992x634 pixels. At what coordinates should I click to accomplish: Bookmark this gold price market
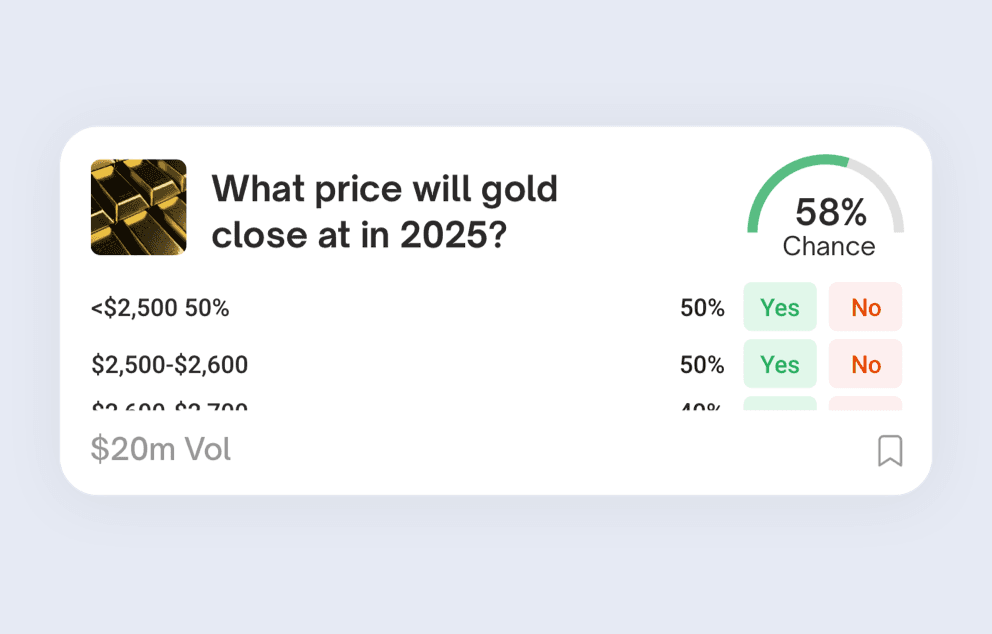tap(890, 451)
